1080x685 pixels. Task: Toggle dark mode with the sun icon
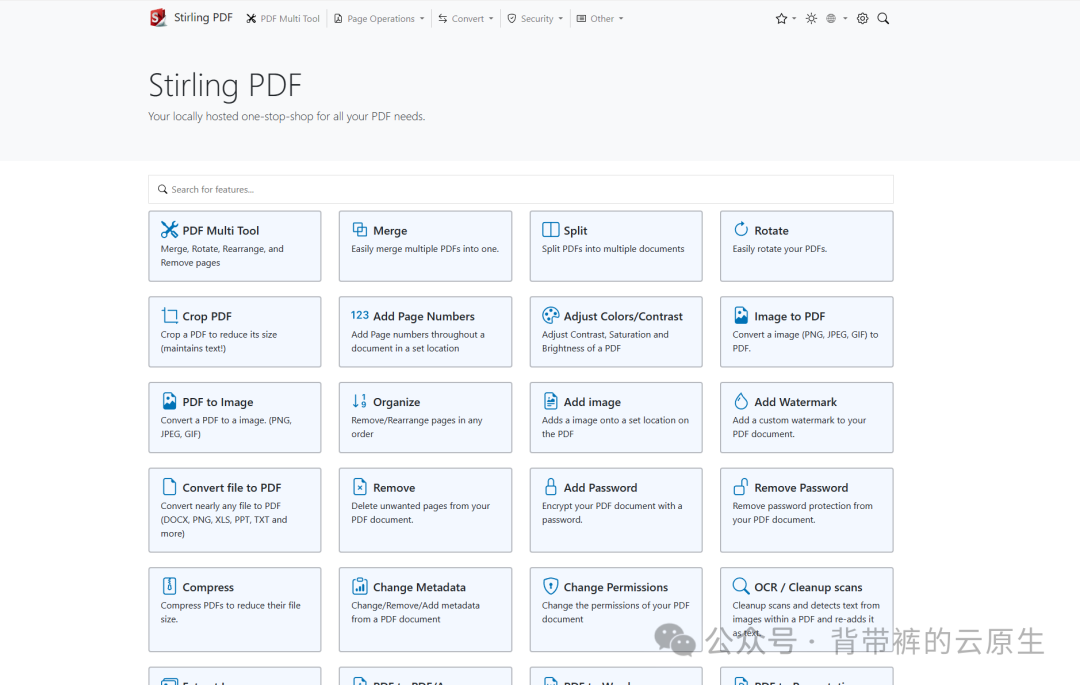[811, 19]
